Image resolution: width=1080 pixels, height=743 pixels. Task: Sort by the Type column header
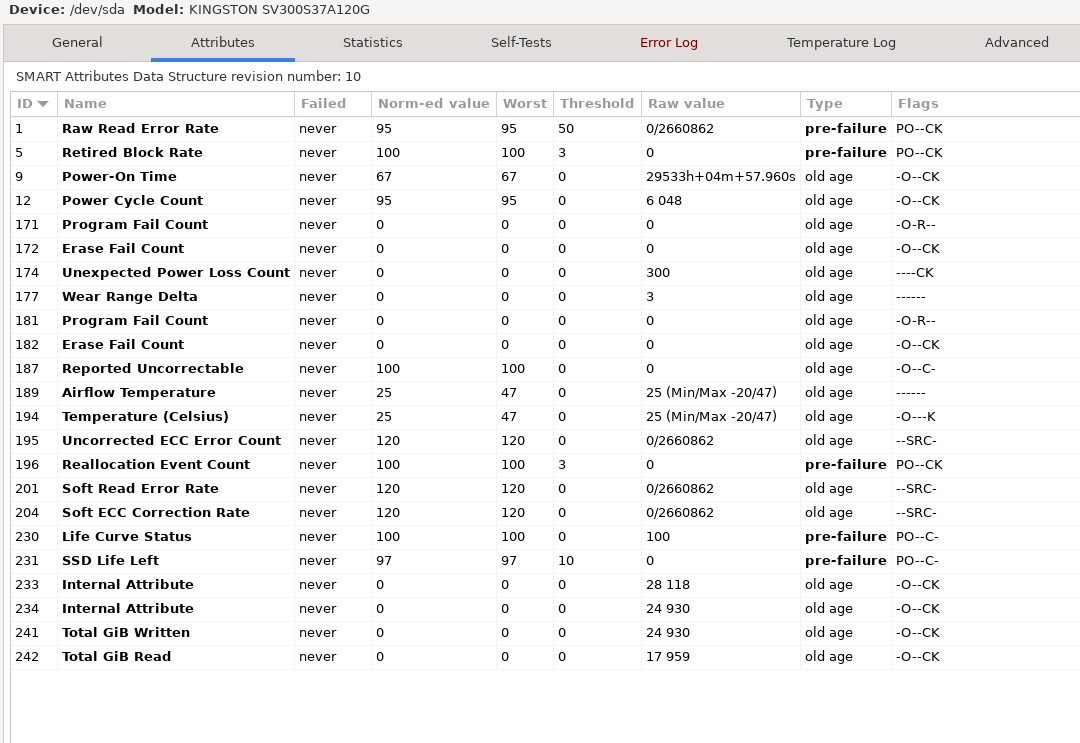tap(846, 104)
